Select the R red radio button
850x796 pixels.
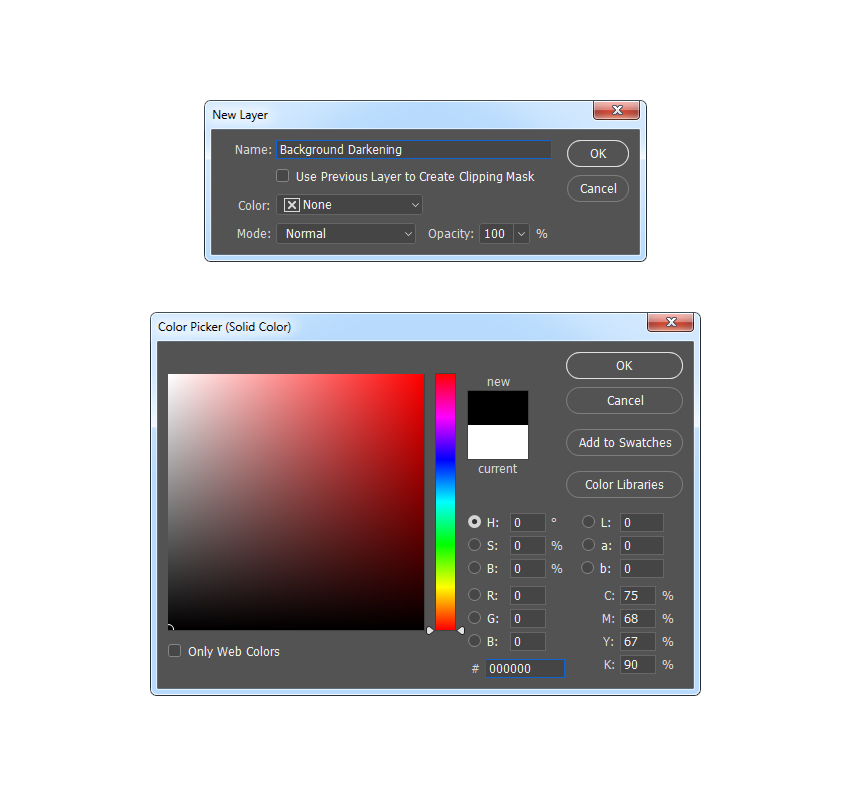point(474,595)
